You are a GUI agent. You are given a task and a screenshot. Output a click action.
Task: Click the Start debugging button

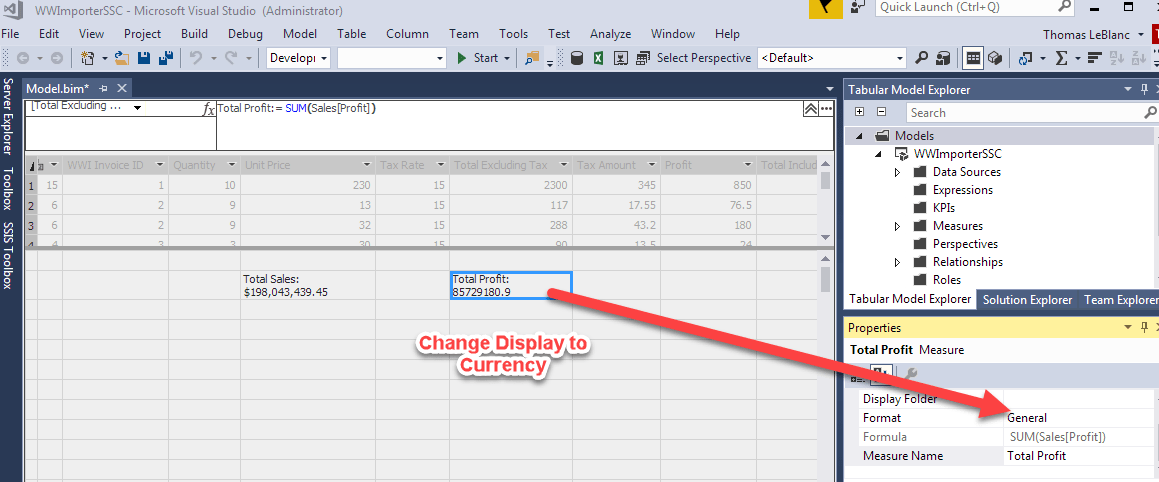477,58
